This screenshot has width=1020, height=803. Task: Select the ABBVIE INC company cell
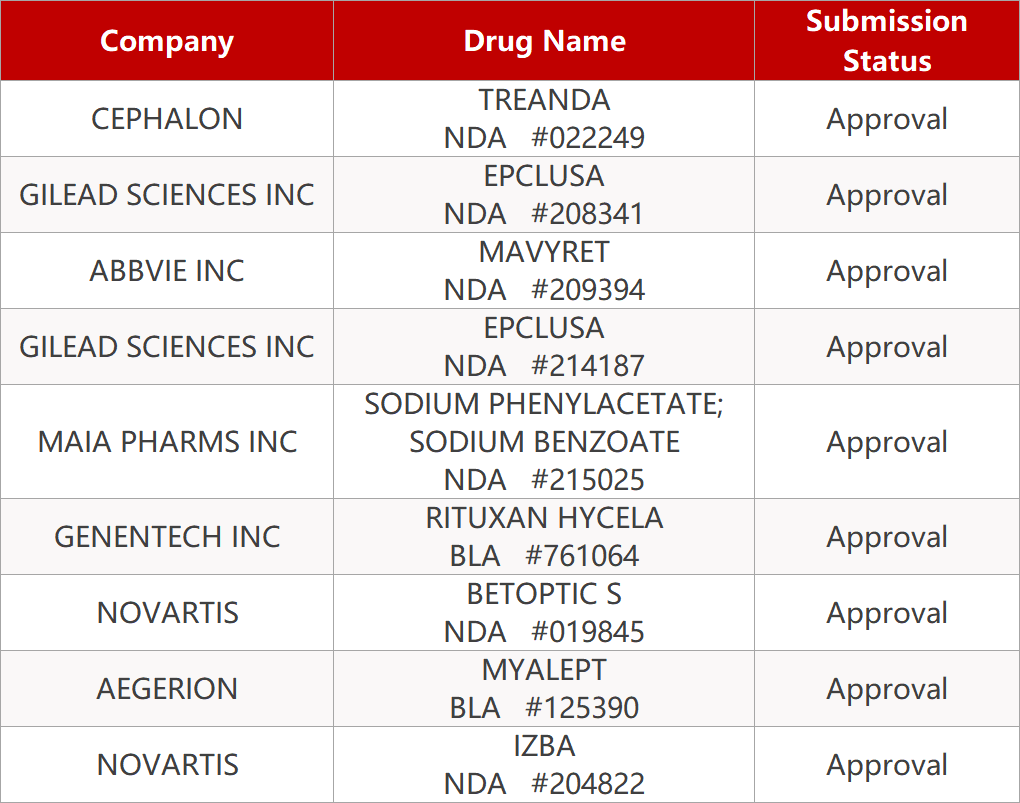tap(167, 271)
